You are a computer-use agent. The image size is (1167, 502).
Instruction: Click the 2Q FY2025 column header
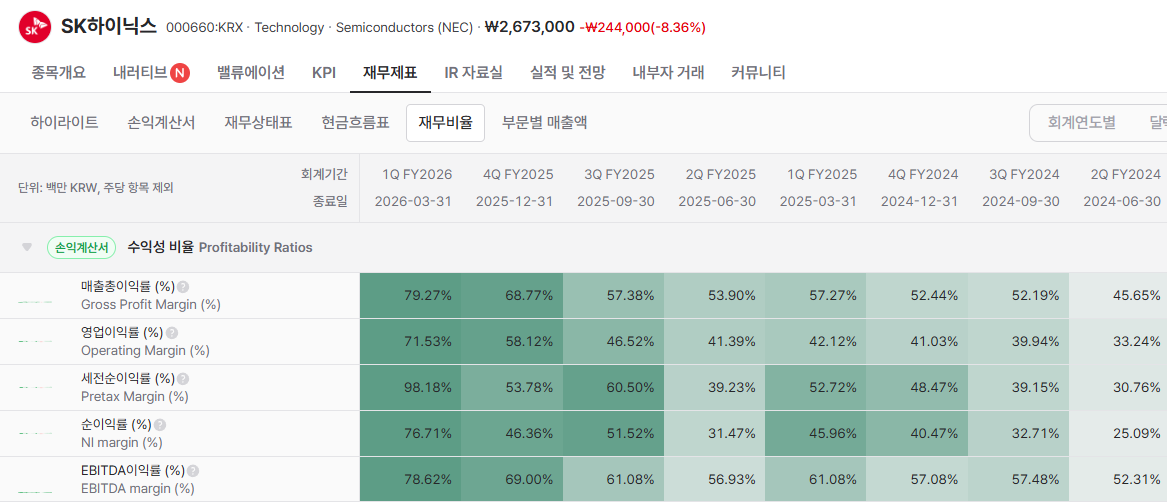pos(720,175)
